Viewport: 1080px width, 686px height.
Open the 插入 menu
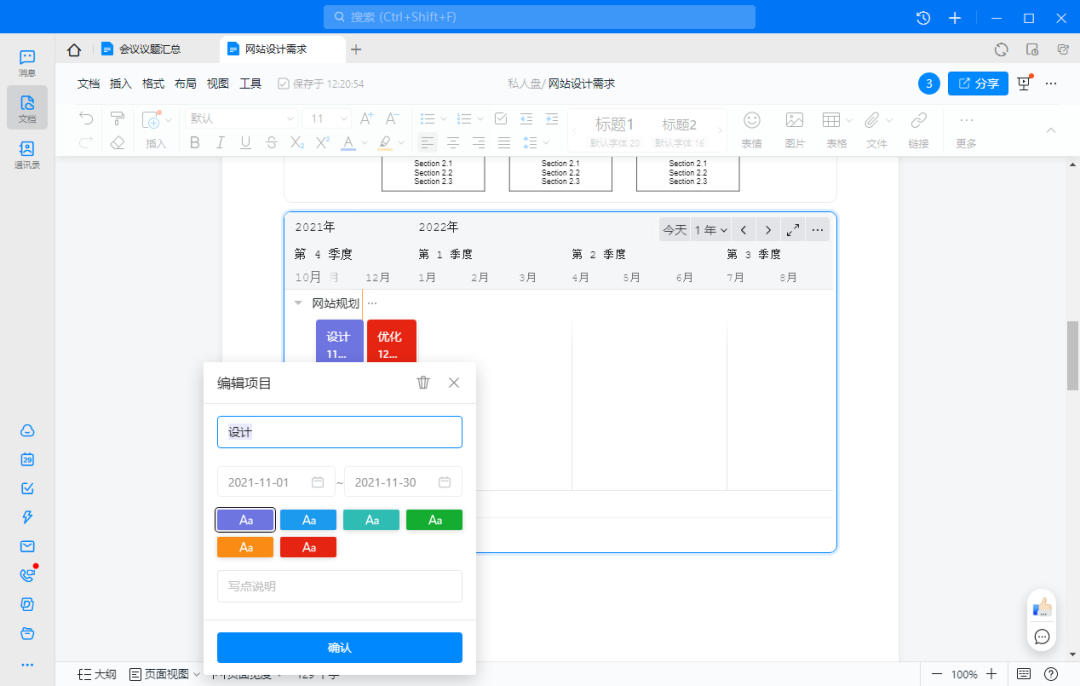(121, 83)
